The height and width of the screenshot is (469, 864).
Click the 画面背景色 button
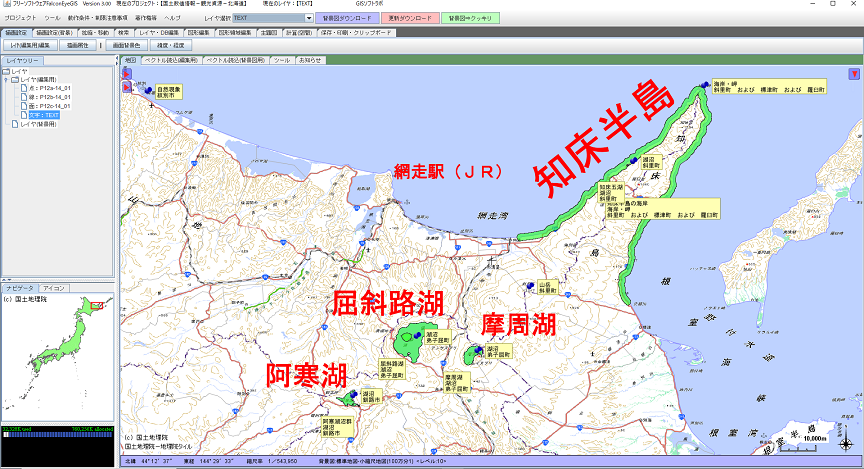point(126,45)
